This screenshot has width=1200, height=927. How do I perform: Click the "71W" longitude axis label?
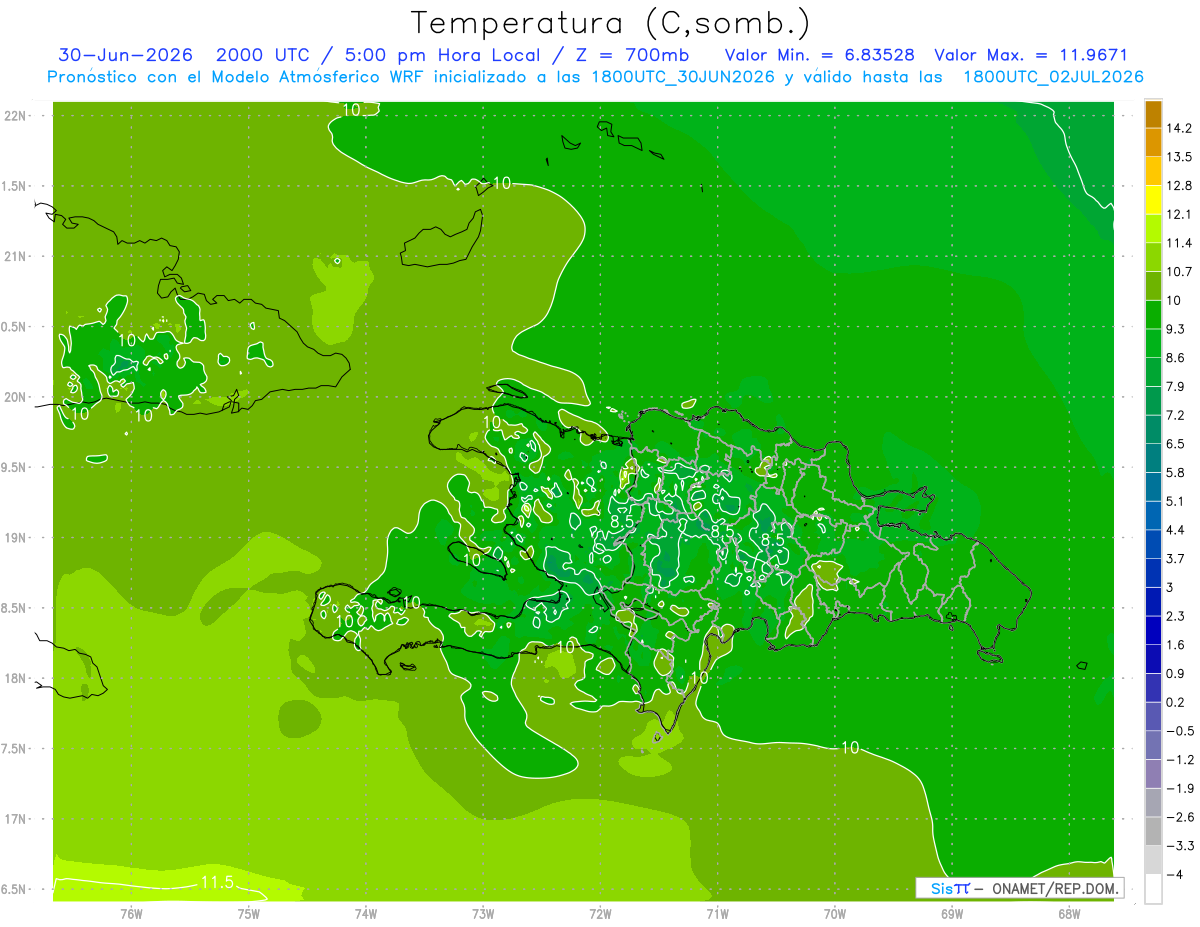[x=717, y=915]
